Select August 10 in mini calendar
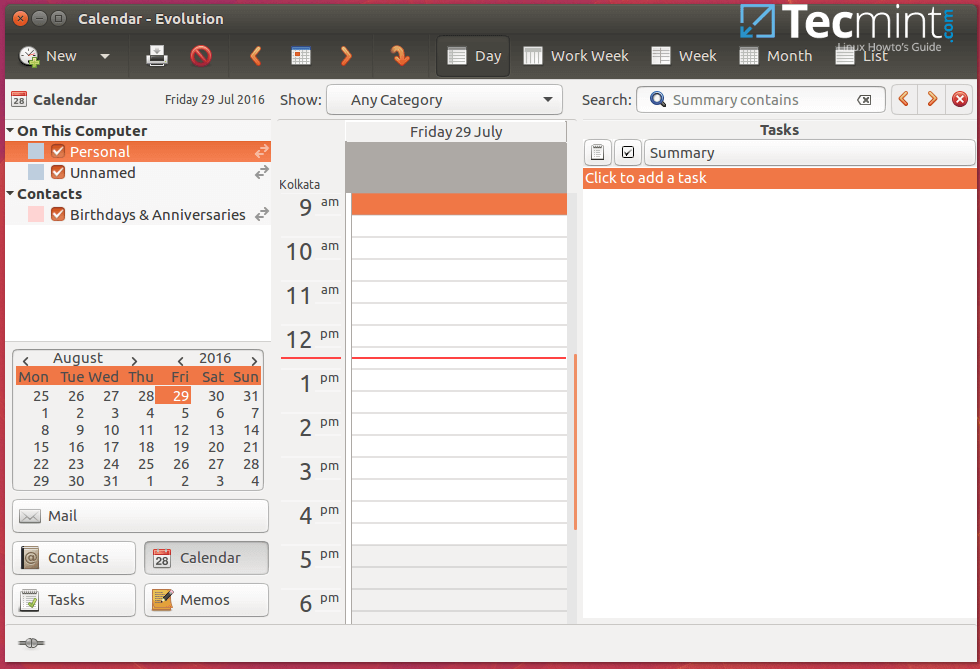The width and height of the screenshot is (980, 669). [x=111, y=430]
